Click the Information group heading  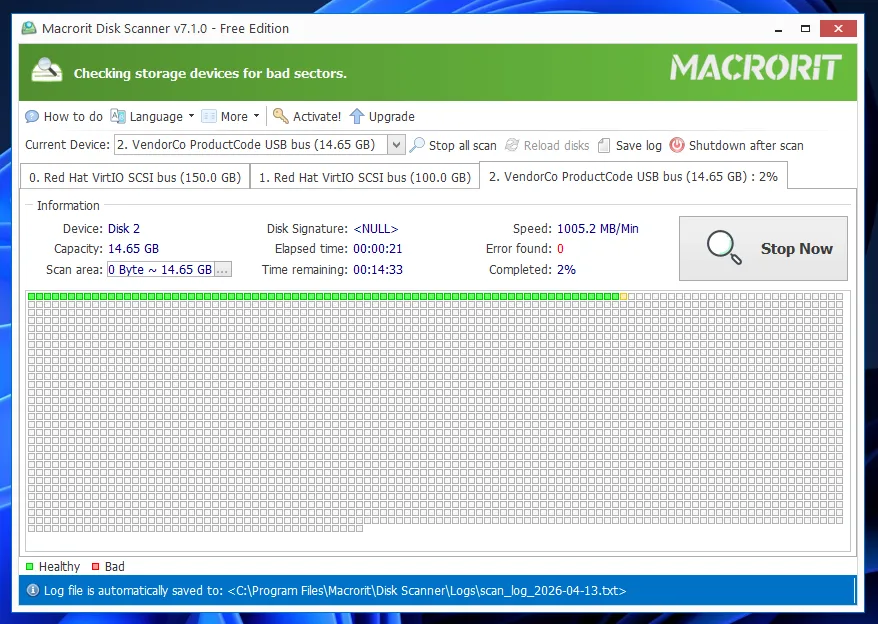point(68,206)
